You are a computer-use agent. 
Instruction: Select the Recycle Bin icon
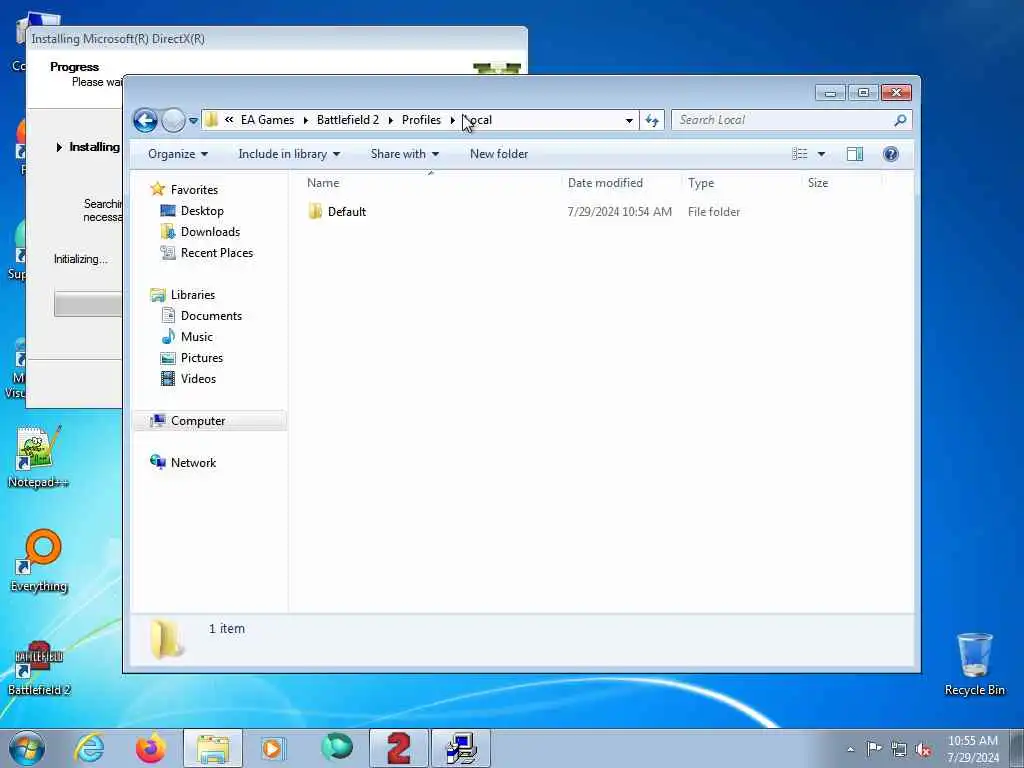pyautogui.click(x=974, y=664)
